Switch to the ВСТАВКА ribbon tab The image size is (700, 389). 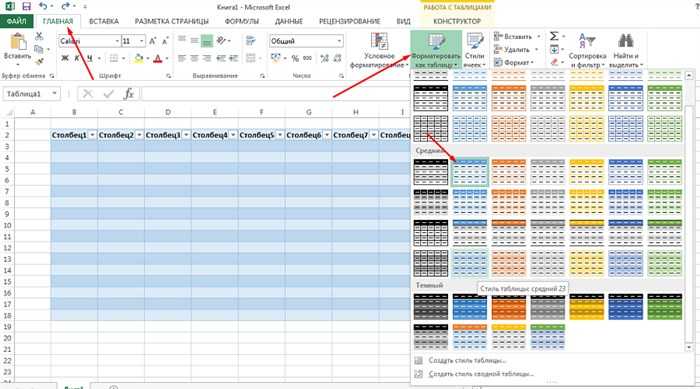(x=104, y=21)
